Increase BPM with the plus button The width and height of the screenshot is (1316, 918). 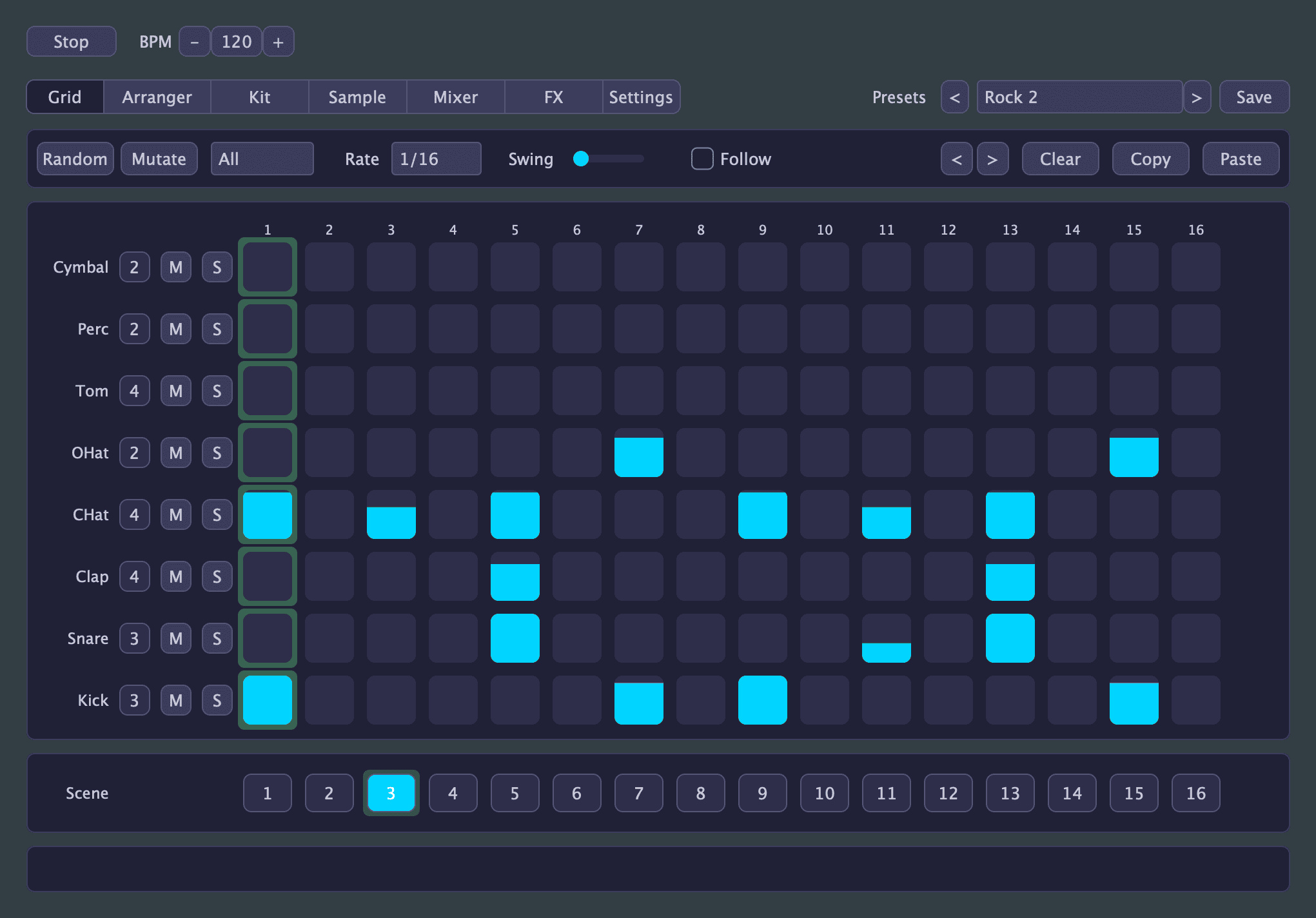(279, 42)
